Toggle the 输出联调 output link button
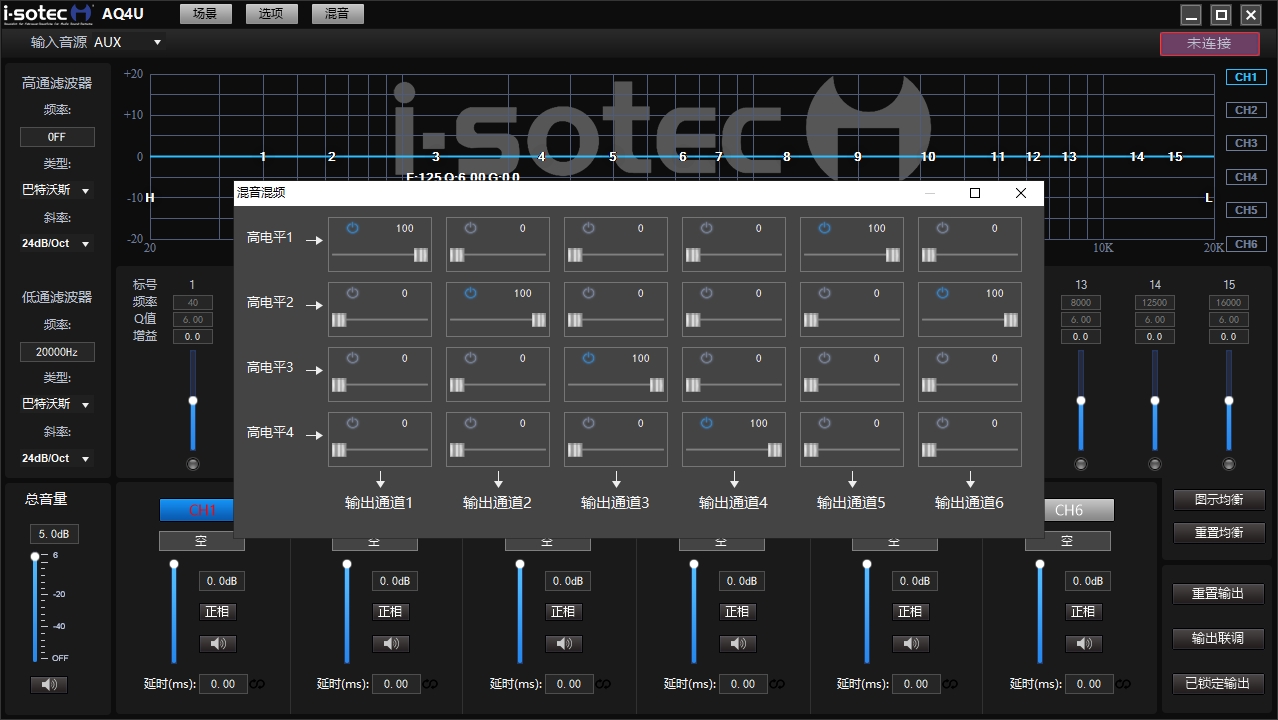The height and width of the screenshot is (720, 1278). 1218,639
